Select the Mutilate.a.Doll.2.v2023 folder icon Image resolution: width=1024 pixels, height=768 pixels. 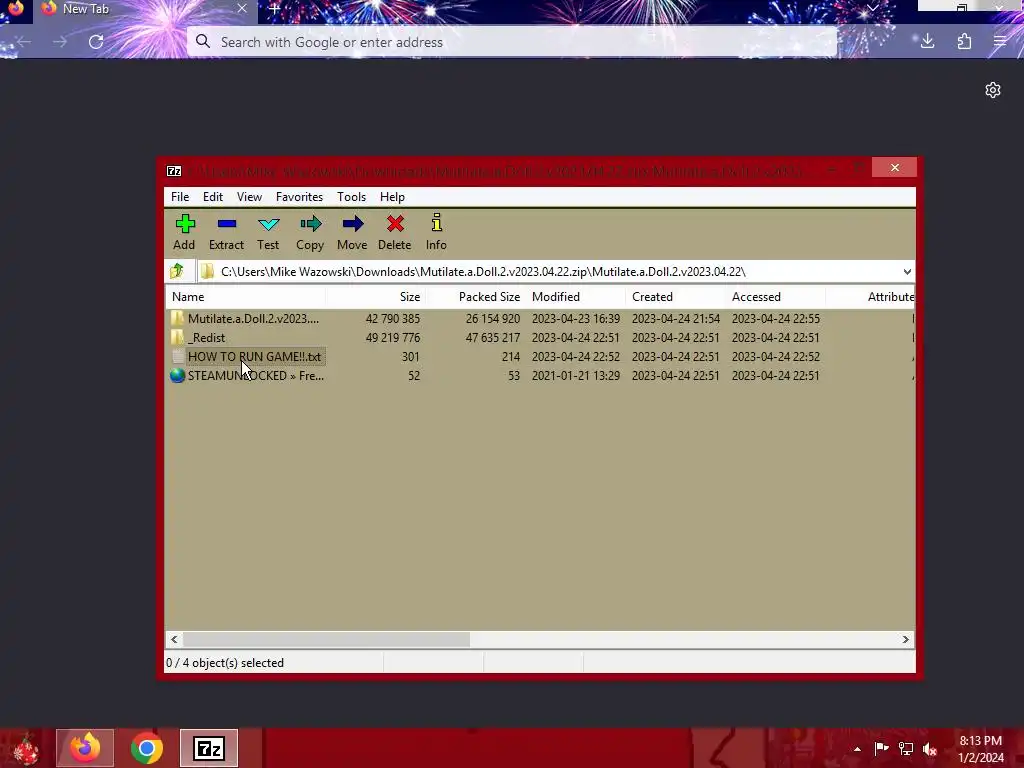pyautogui.click(x=177, y=318)
